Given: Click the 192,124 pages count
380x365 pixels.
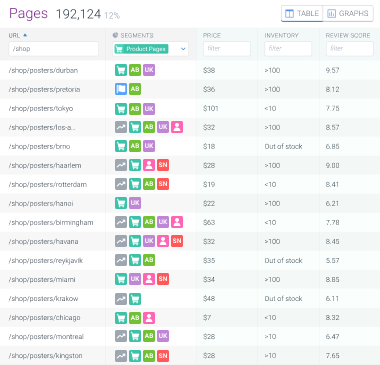Looking at the screenshot, I should [x=78, y=14].
